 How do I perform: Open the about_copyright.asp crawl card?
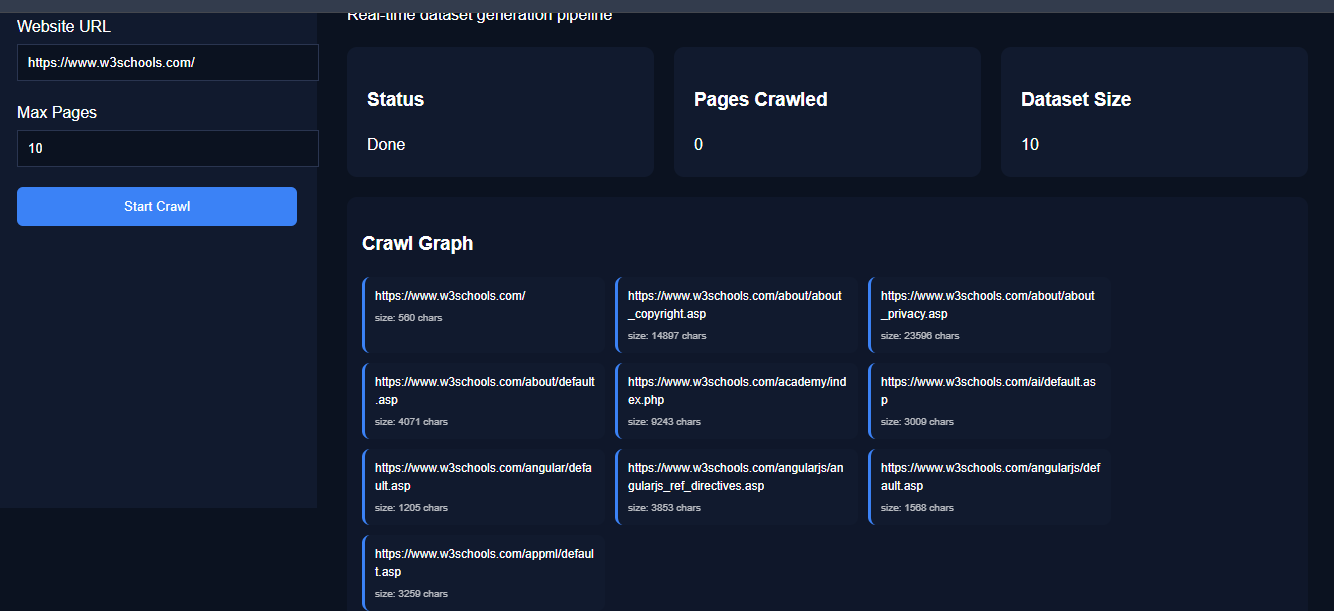coord(736,315)
